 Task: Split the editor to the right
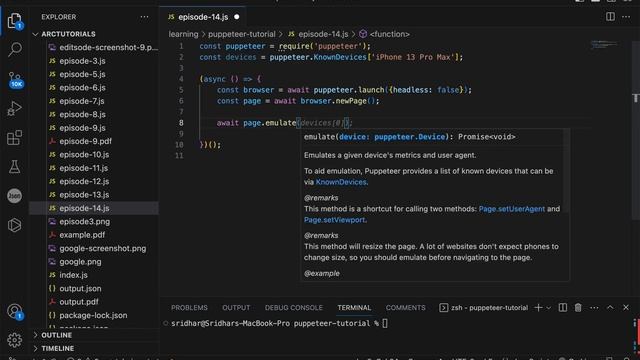pyautogui.click(x=610, y=17)
